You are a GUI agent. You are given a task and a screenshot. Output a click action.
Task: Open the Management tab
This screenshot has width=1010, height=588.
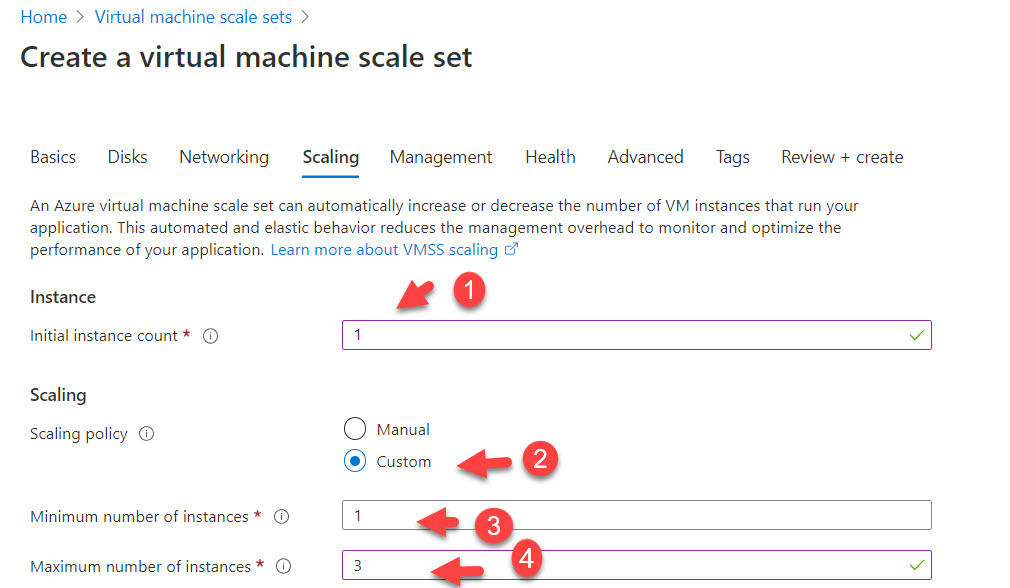tap(441, 157)
